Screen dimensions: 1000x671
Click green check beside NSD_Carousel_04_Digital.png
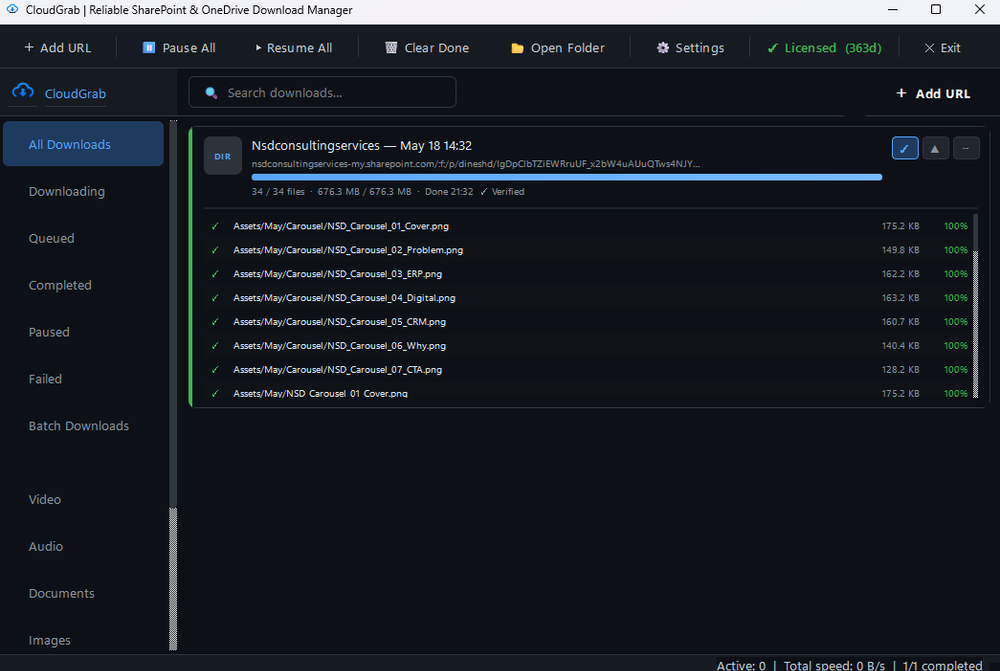(215, 298)
